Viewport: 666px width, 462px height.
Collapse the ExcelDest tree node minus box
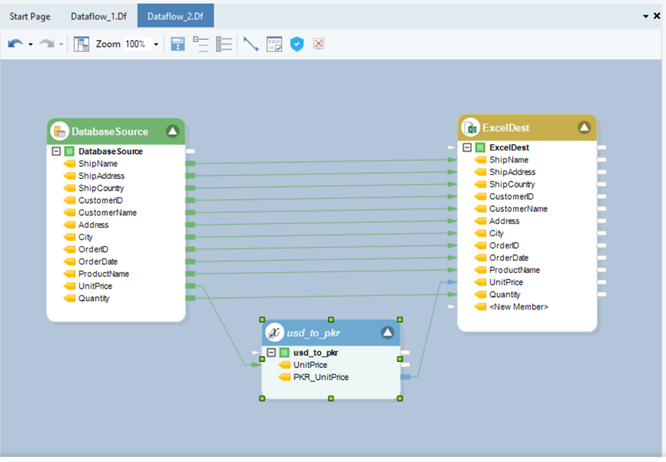pyautogui.click(x=467, y=148)
